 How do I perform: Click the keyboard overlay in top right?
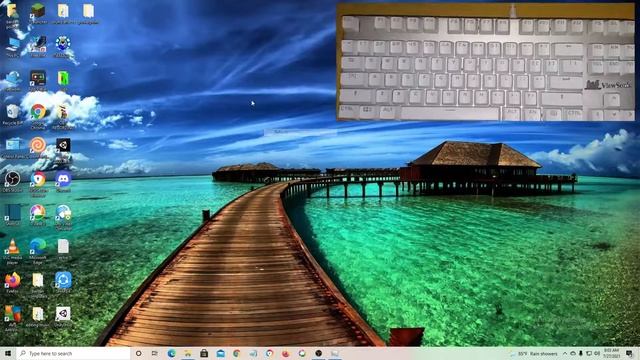486,62
